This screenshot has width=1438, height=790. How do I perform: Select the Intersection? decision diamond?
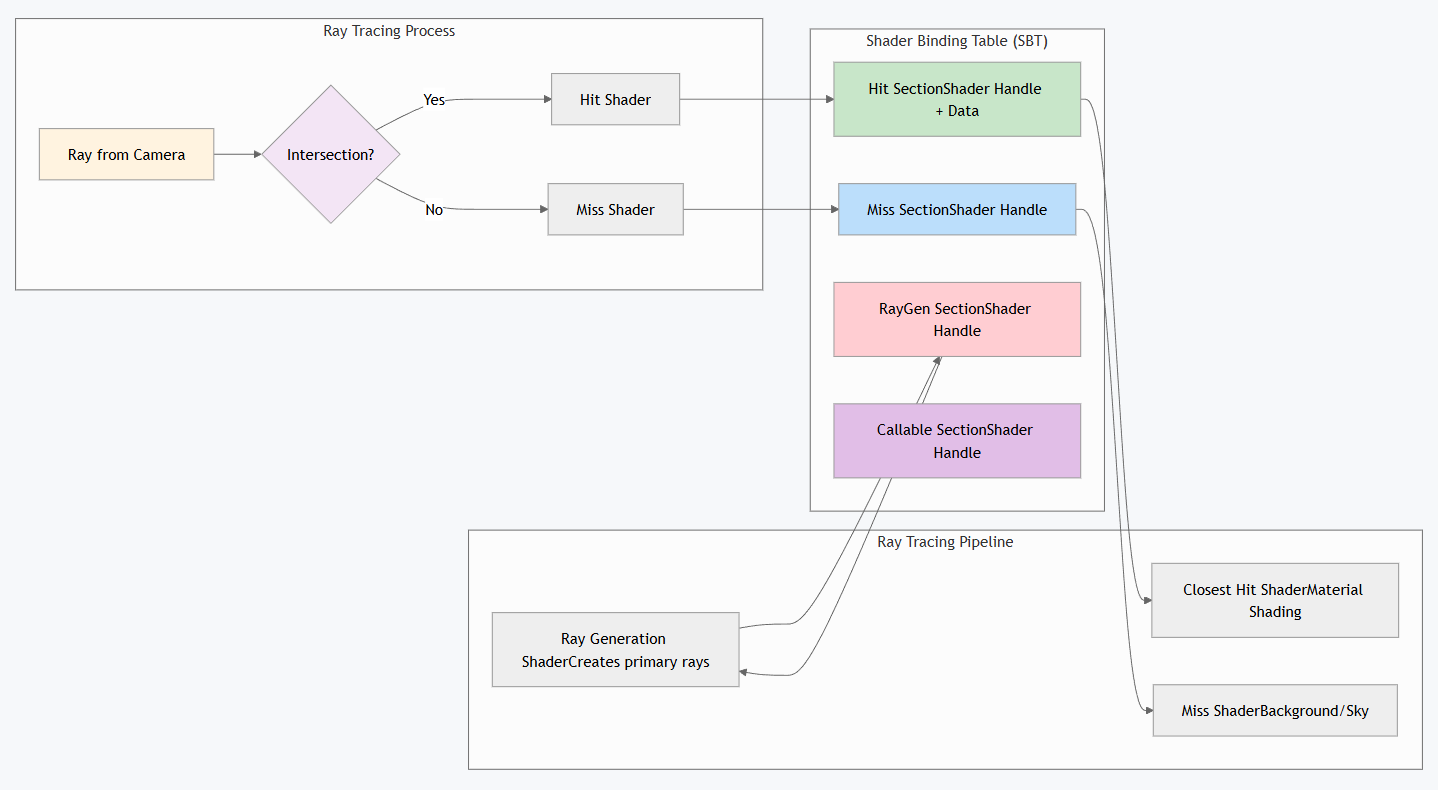coord(331,154)
